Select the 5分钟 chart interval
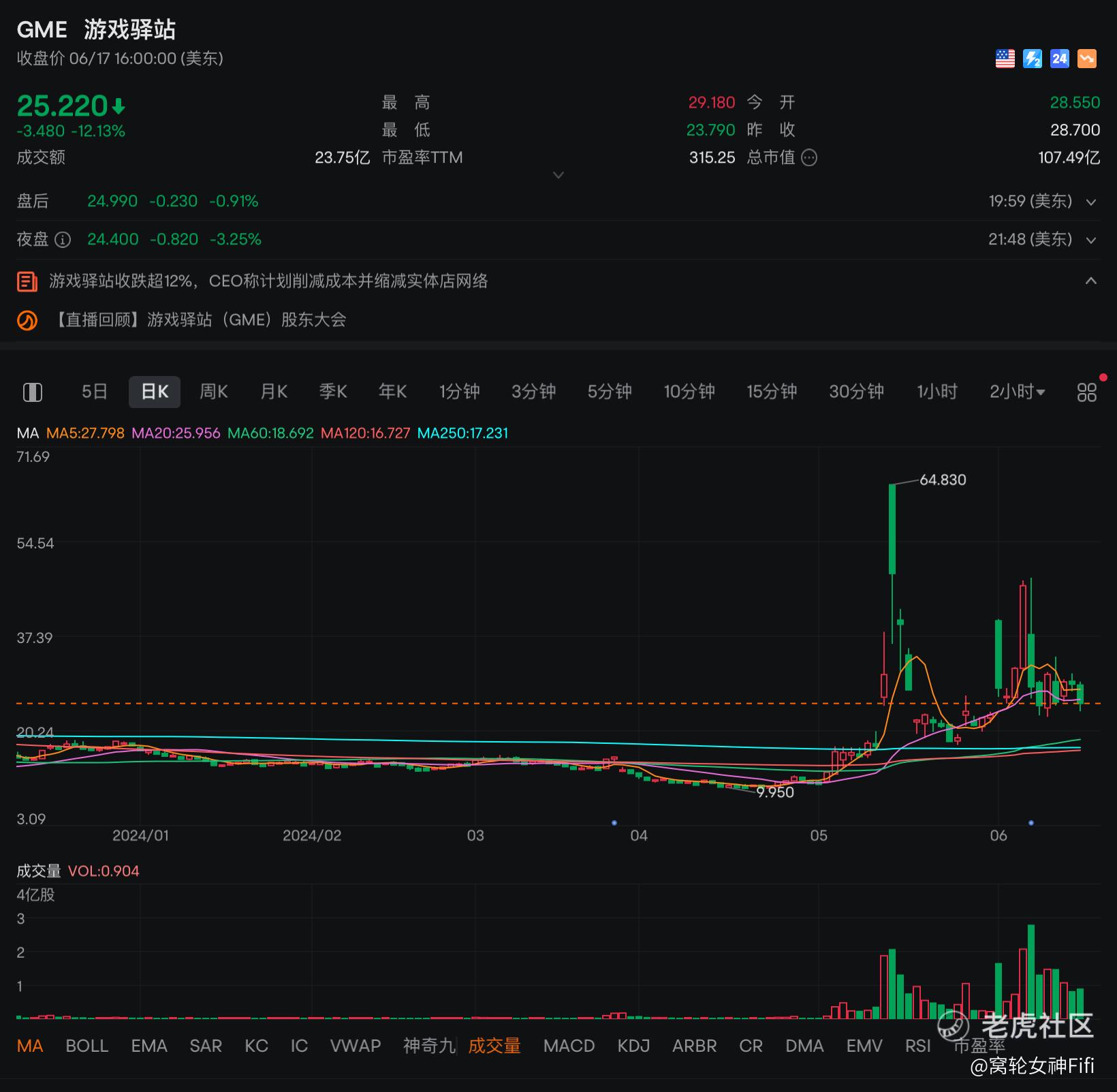Screen dimensions: 1117x1092 point(608,392)
